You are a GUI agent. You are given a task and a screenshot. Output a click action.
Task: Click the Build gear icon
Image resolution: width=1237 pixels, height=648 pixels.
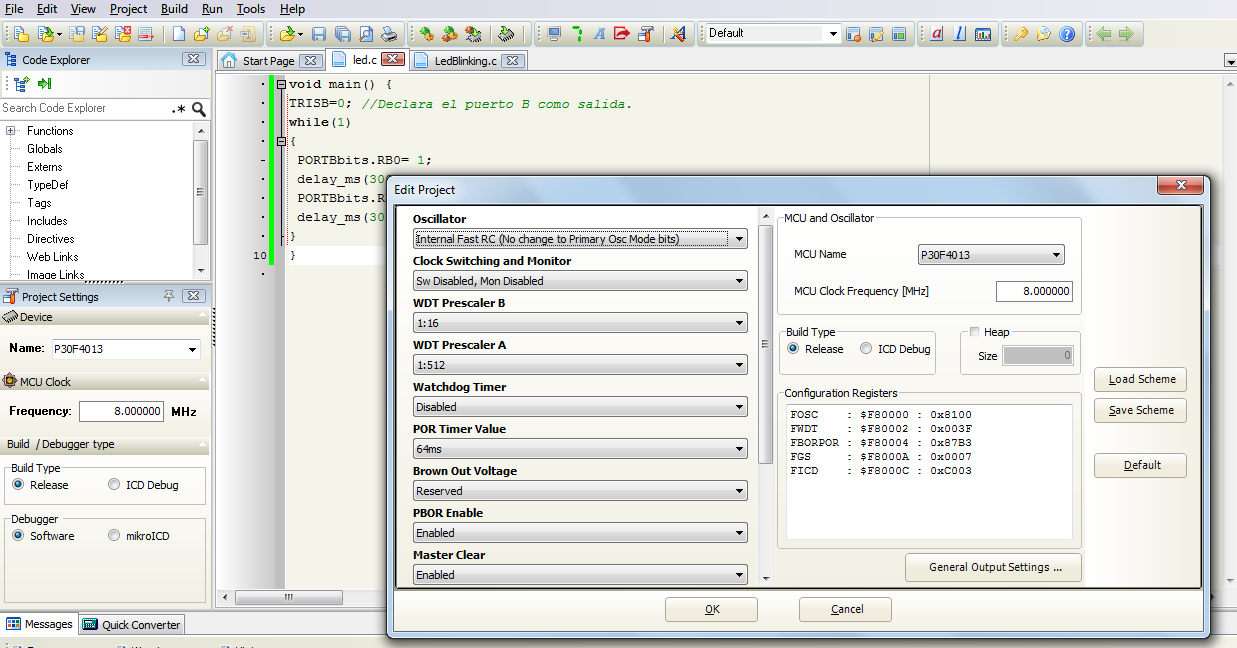[426, 34]
